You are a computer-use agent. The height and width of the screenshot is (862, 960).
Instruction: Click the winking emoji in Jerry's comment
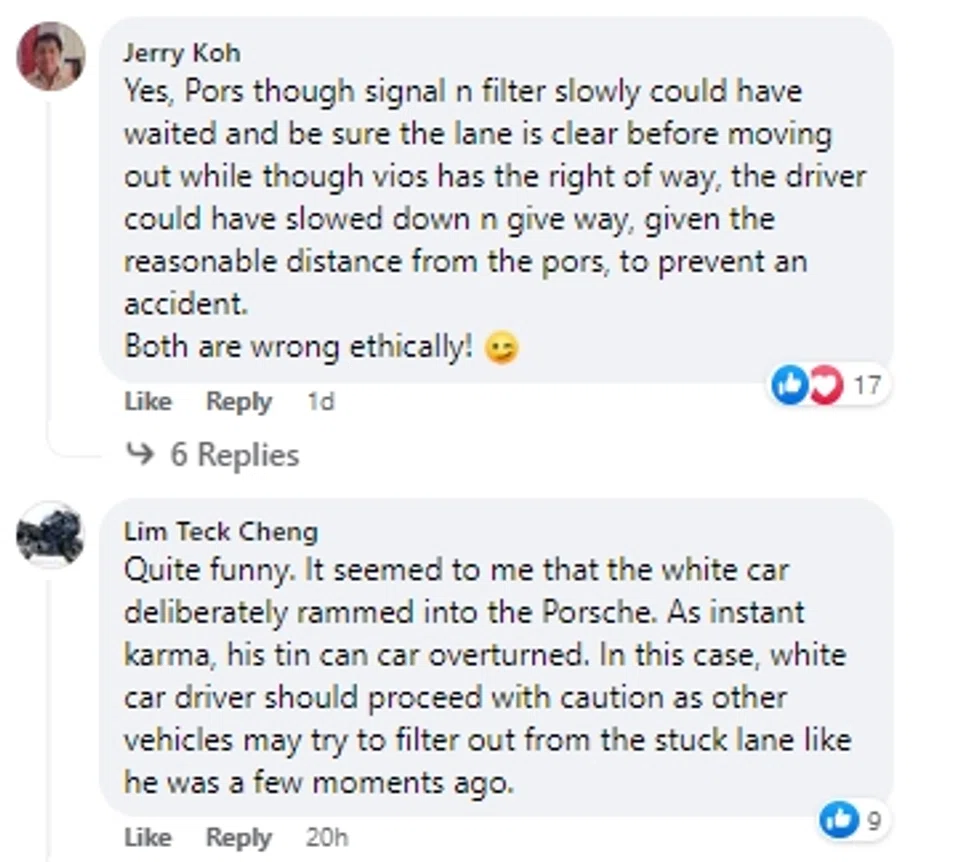pyautogui.click(x=501, y=349)
